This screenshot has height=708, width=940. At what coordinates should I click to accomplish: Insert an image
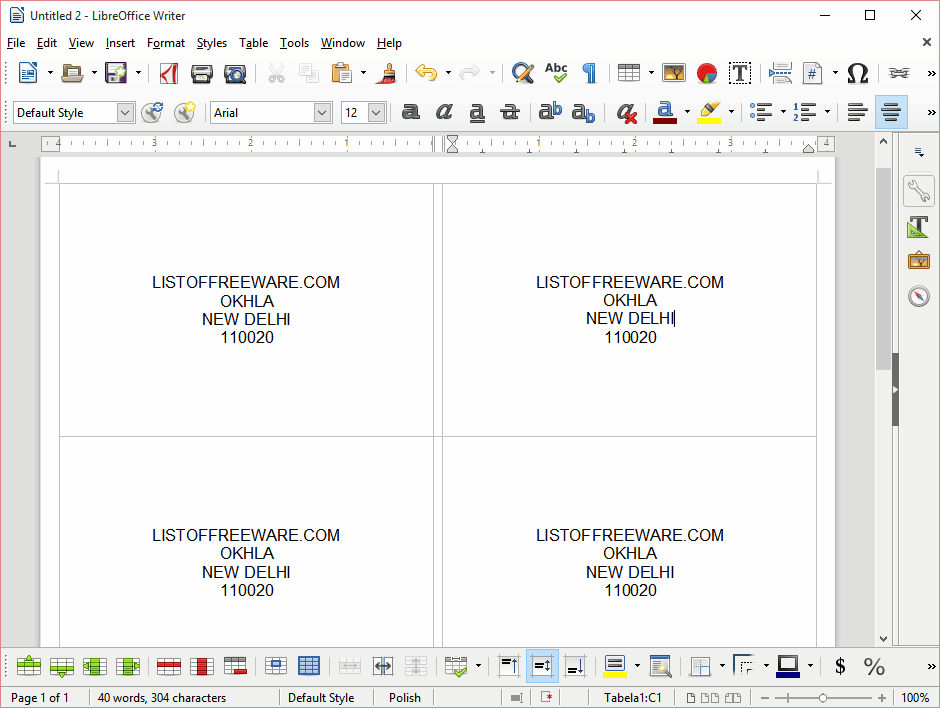(674, 73)
